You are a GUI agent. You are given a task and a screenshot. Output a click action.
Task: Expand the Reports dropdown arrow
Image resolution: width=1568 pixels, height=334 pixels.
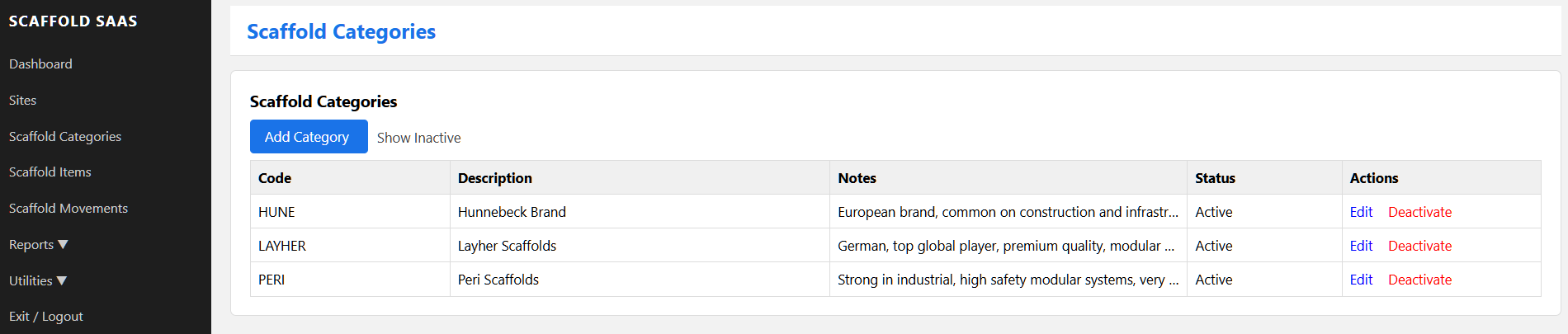(x=63, y=244)
